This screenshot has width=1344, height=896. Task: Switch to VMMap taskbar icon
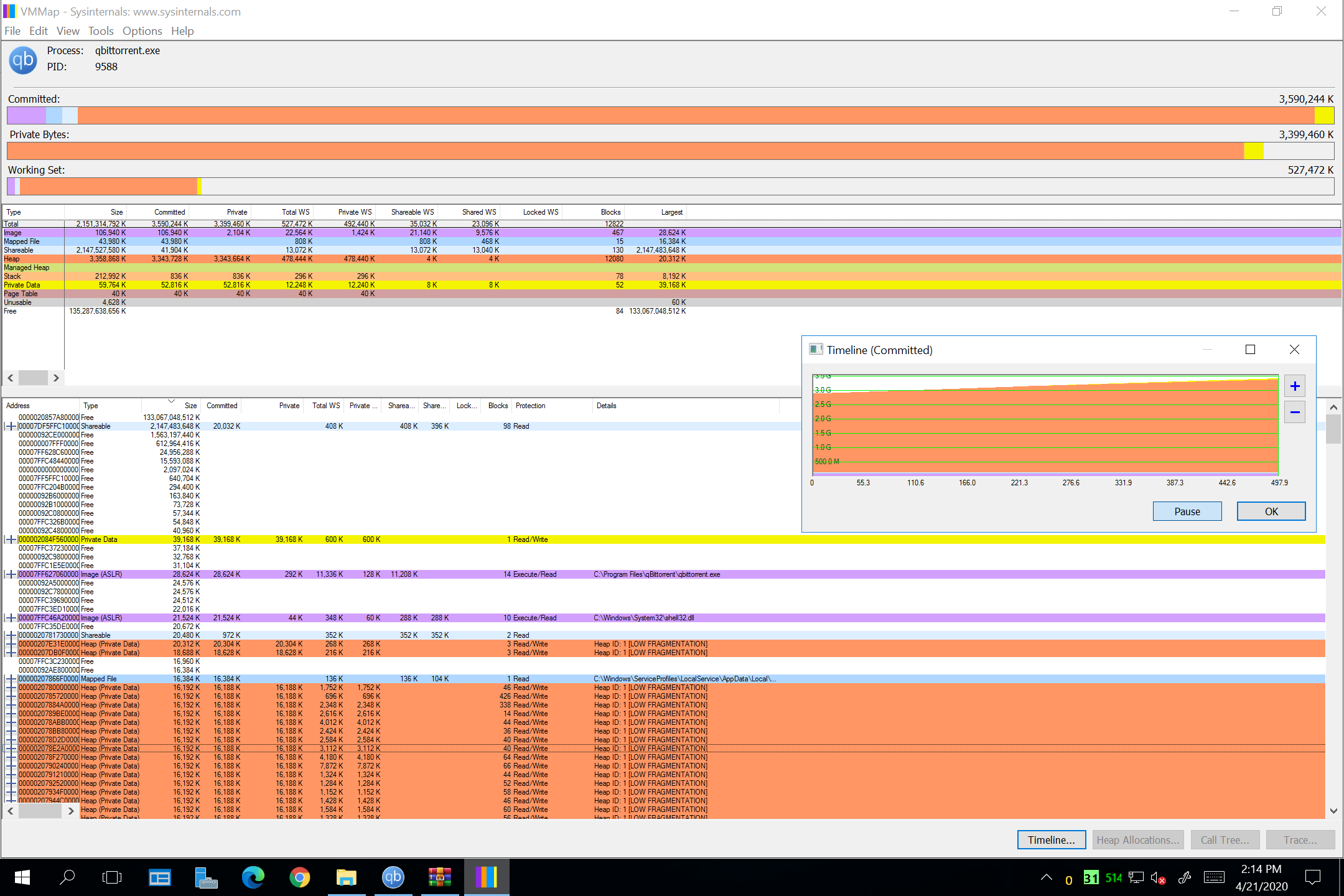(487, 877)
